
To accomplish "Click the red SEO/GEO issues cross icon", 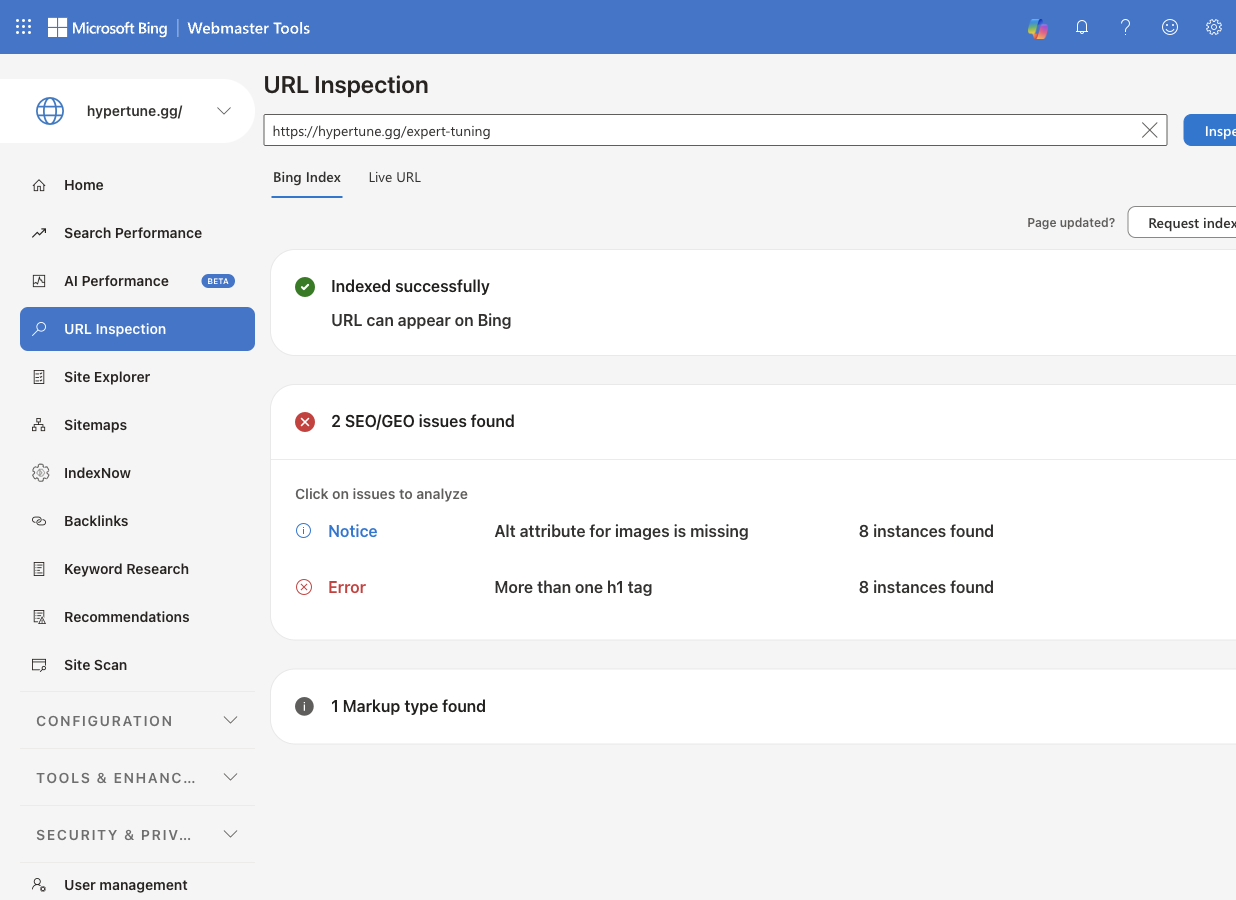I will coord(305,422).
